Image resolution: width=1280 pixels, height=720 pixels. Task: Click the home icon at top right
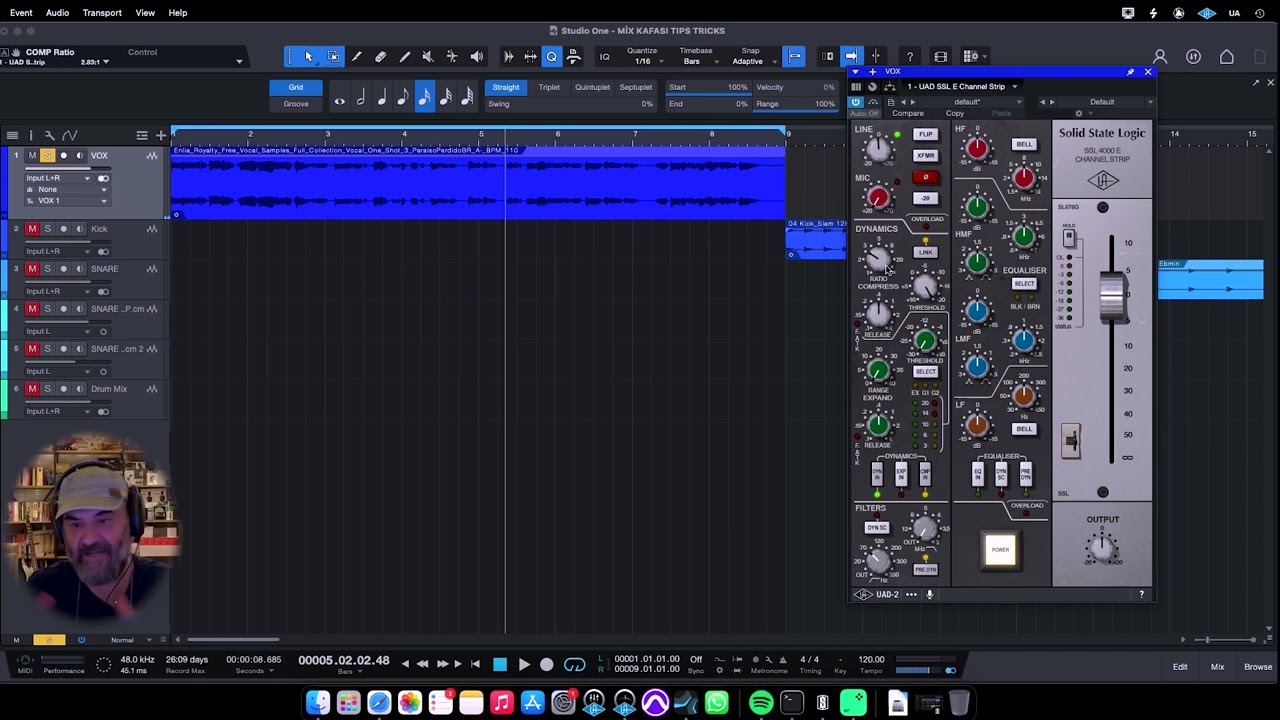coord(1227,57)
